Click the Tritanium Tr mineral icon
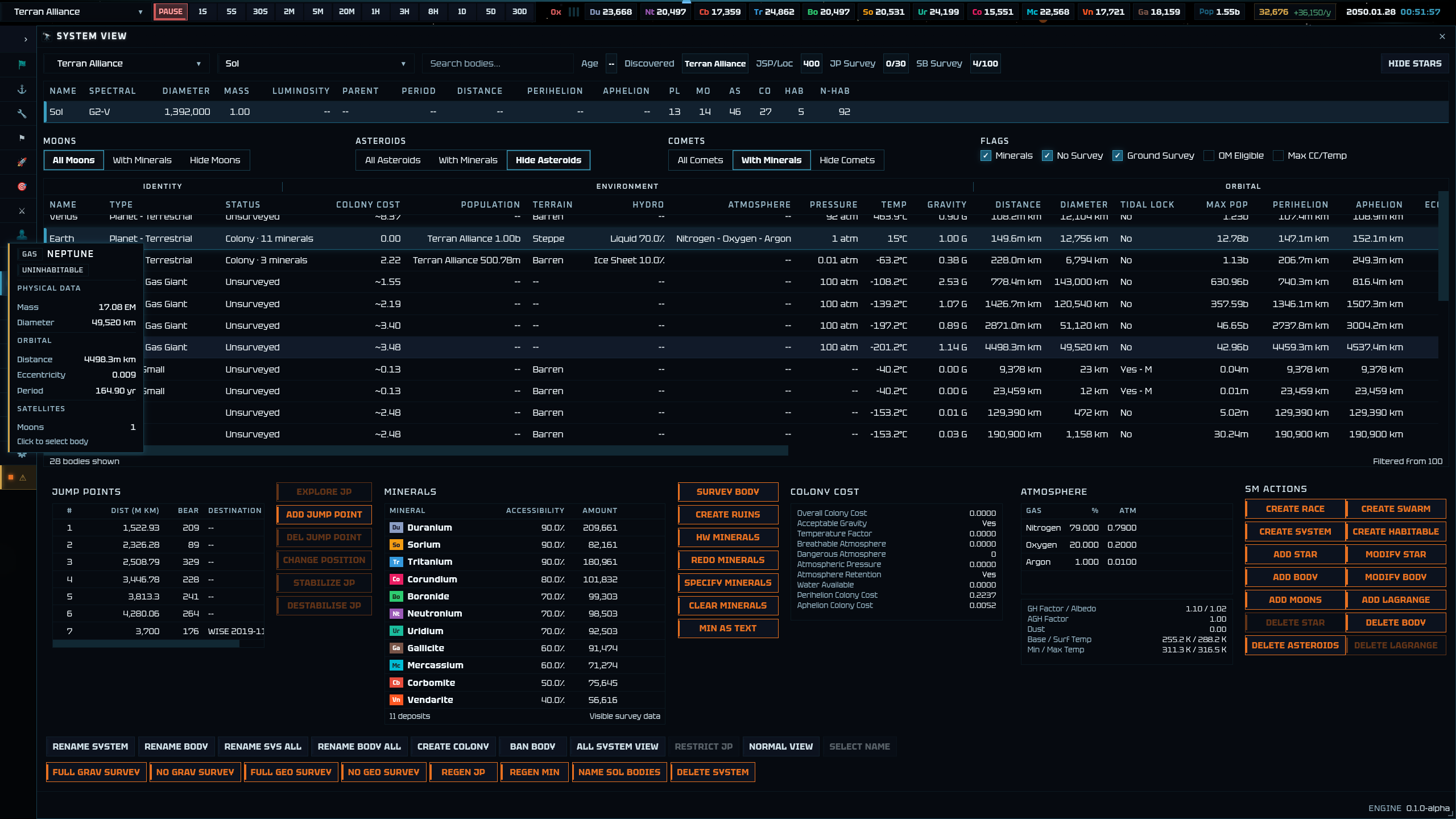The height and width of the screenshot is (819, 1456). (x=396, y=562)
